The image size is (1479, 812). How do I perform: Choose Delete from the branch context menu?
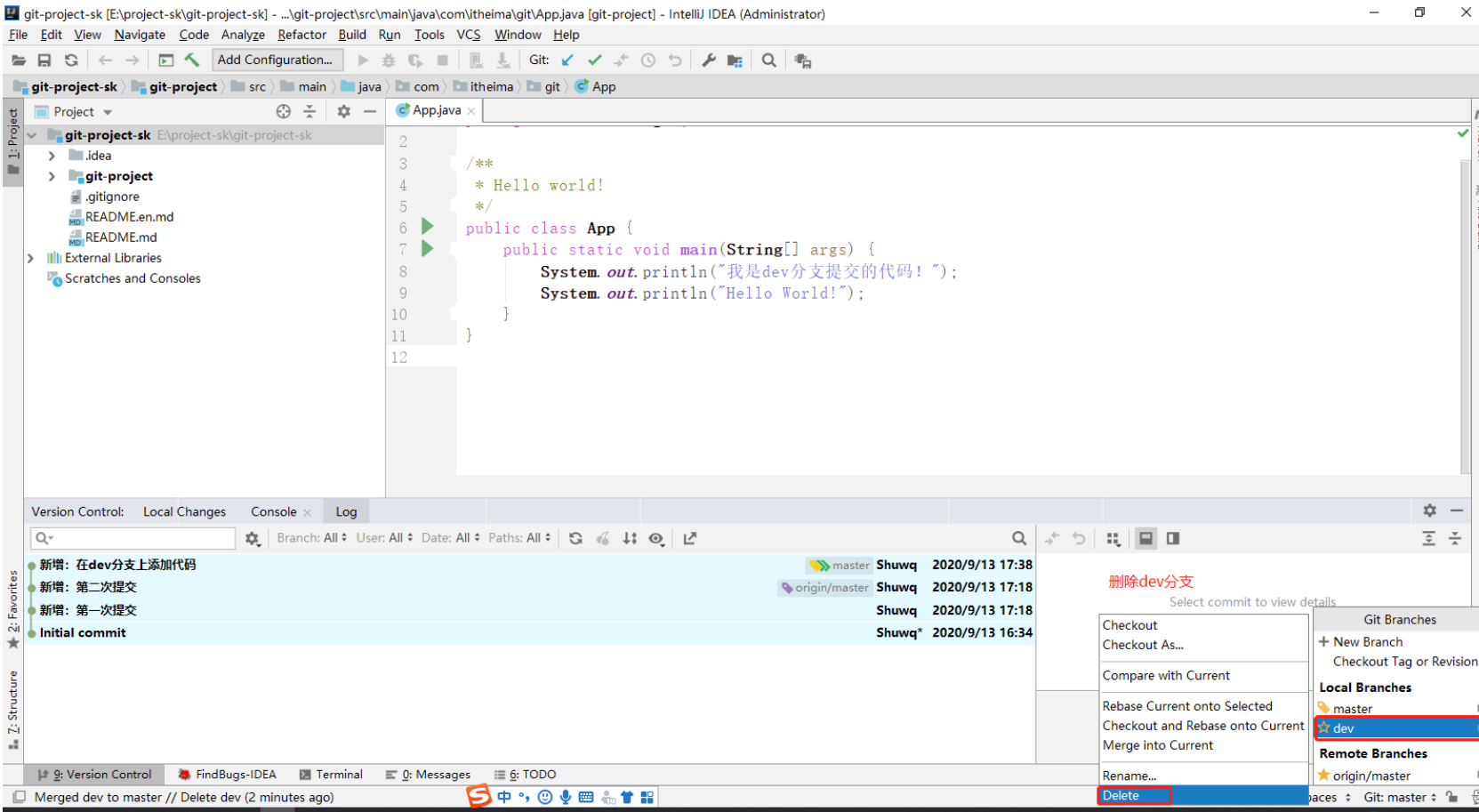click(x=1121, y=796)
